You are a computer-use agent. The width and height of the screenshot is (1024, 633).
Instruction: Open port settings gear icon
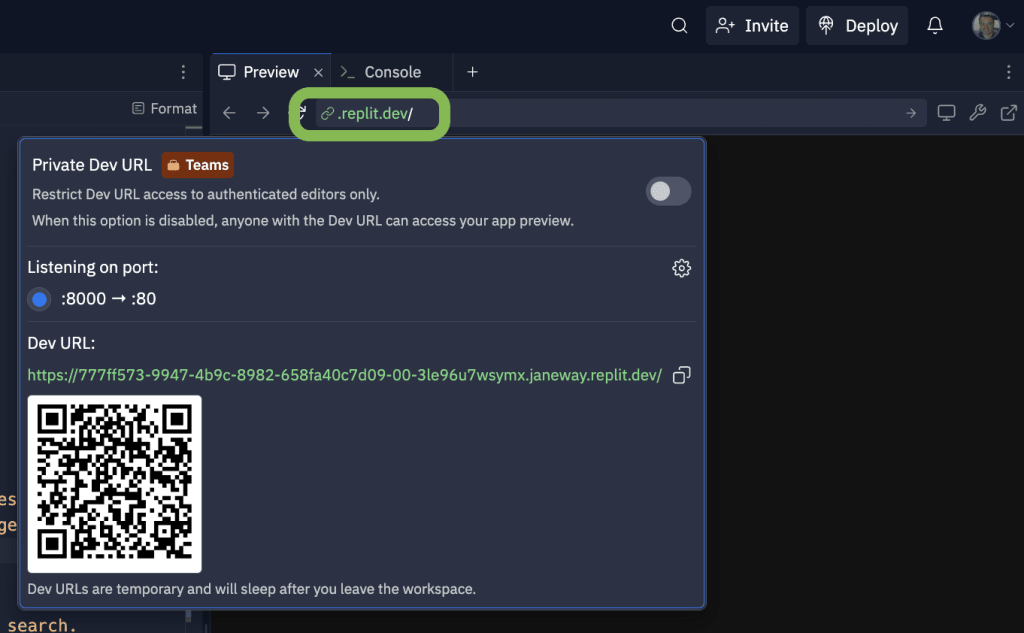coord(681,268)
